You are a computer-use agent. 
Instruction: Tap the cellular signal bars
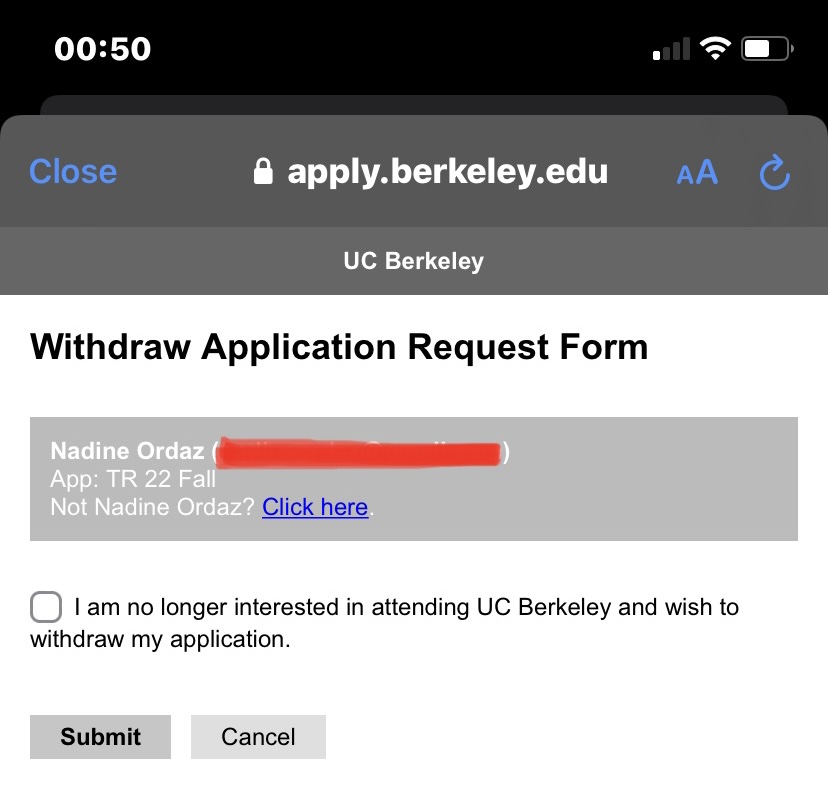coord(671,49)
